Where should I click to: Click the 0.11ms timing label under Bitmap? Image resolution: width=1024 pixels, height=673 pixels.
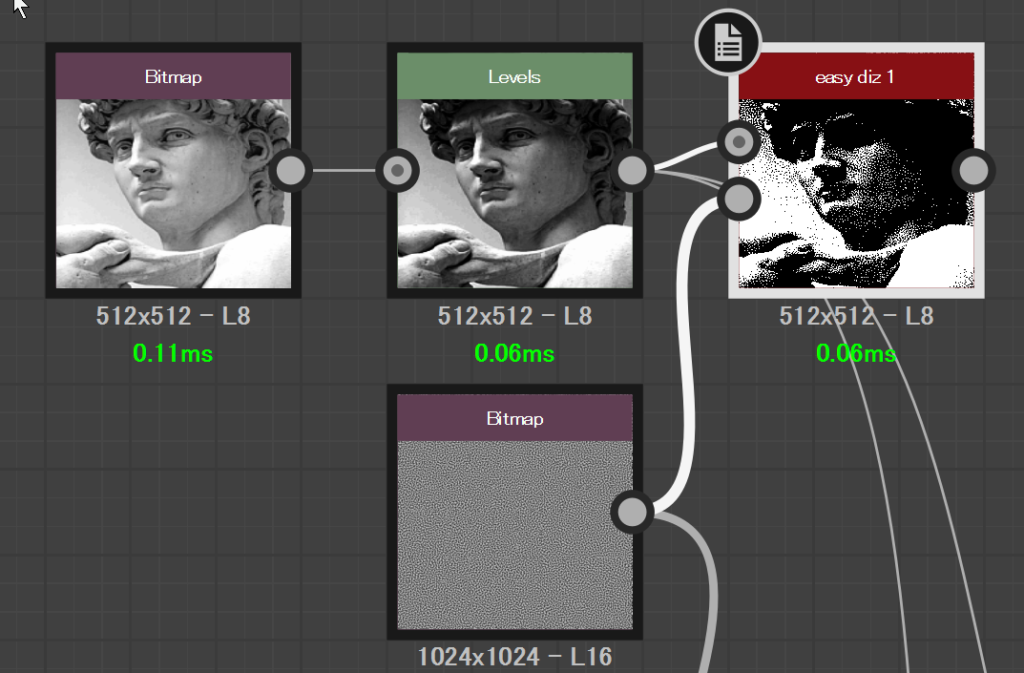point(173,353)
